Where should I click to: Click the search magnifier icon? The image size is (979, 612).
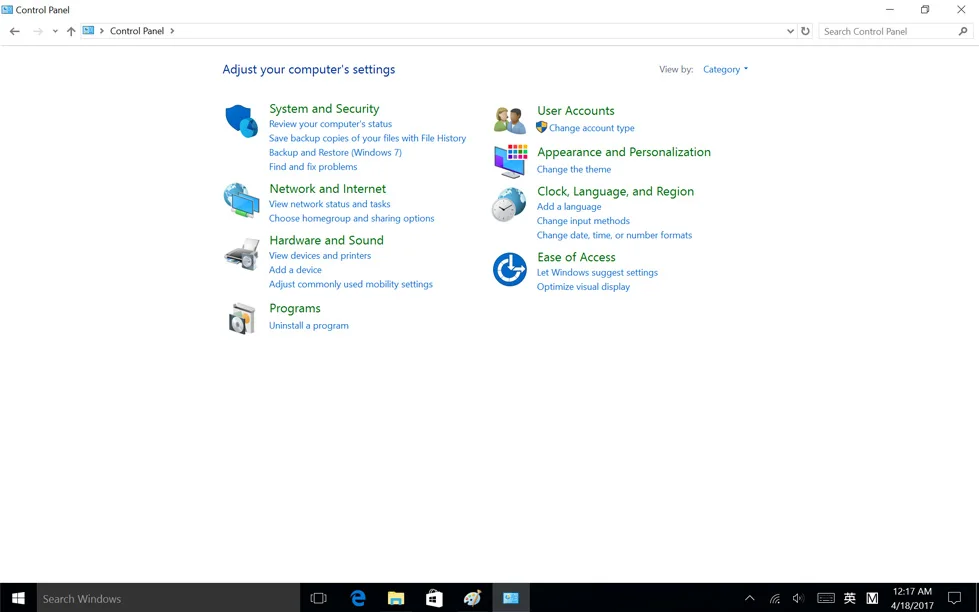(963, 31)
